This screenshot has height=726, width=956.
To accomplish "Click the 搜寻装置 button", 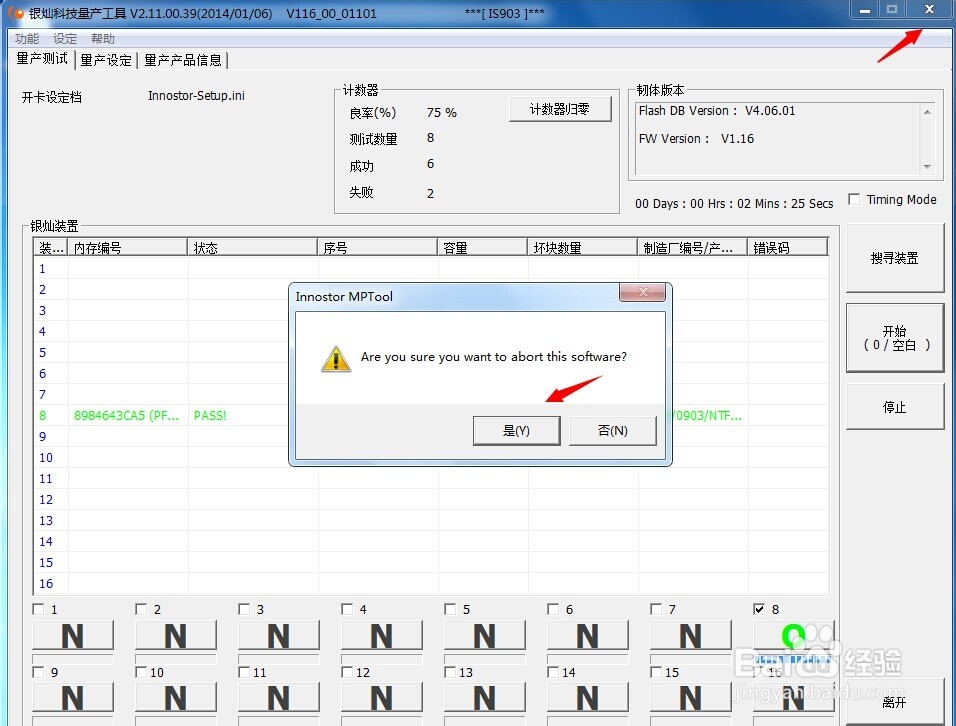I will pyautogui.click(x=894, y=258).
